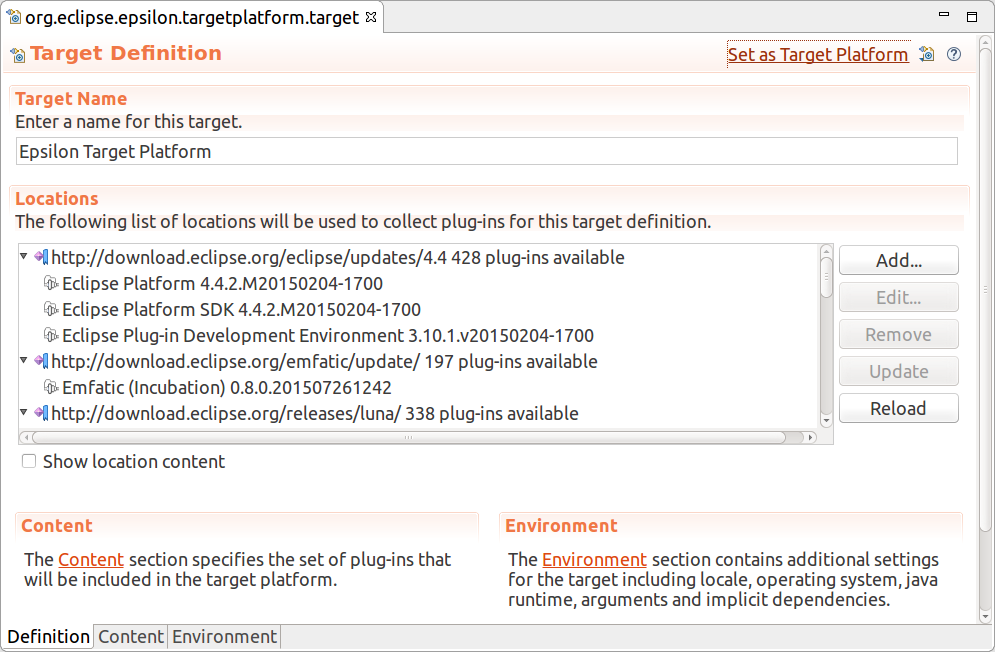
Task: Select the plugin icon beside Eclipse Platform SDK
Action: tap(51, 309)
